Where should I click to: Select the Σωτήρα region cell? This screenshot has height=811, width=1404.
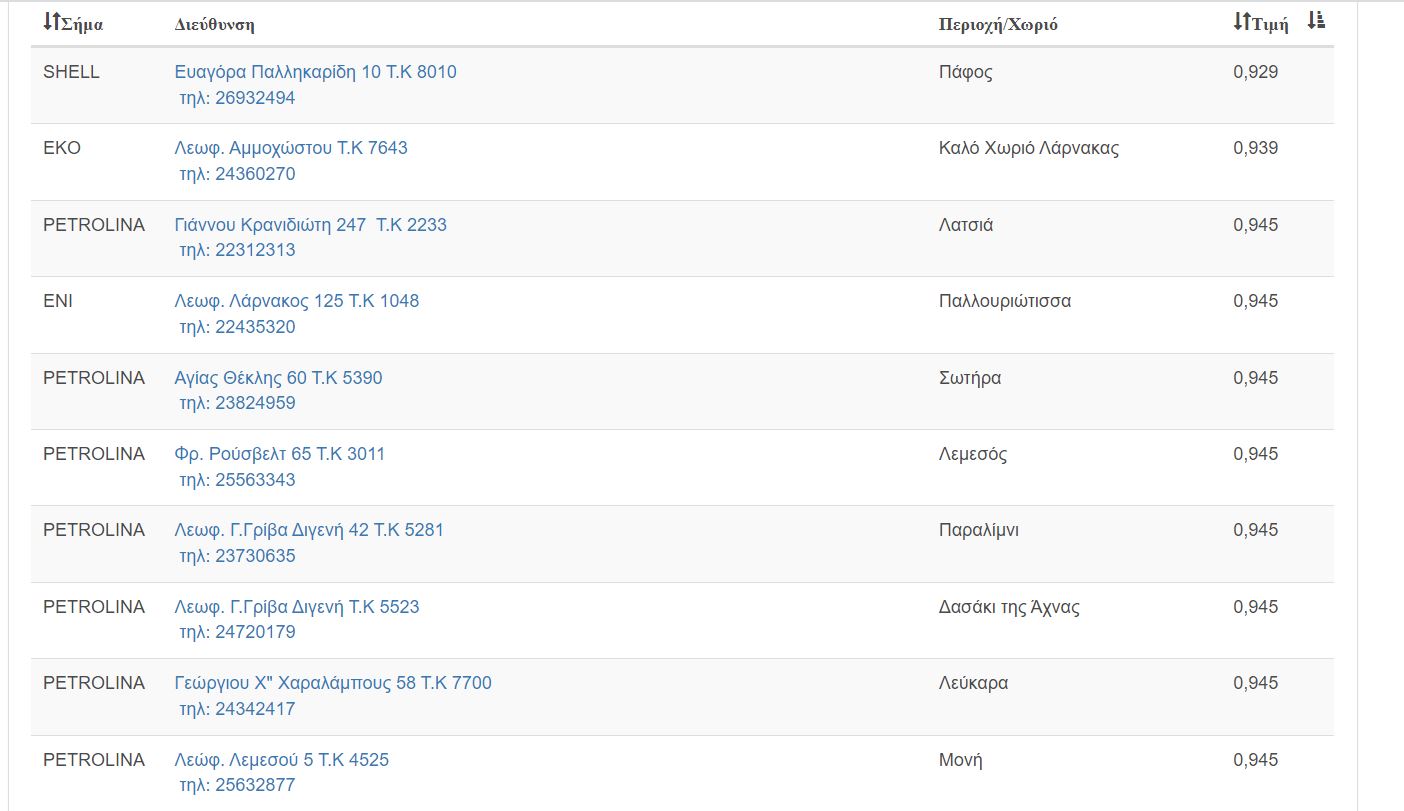point(970,378)
